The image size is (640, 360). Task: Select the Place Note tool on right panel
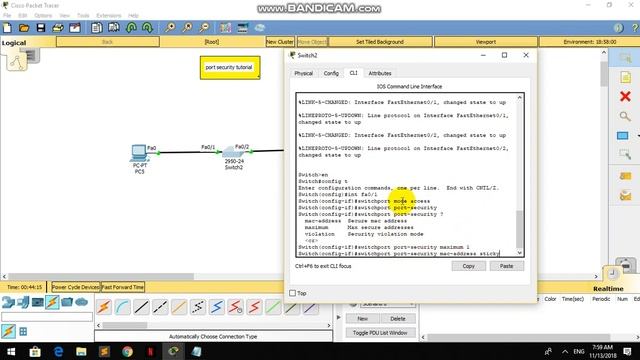[625, 77]
